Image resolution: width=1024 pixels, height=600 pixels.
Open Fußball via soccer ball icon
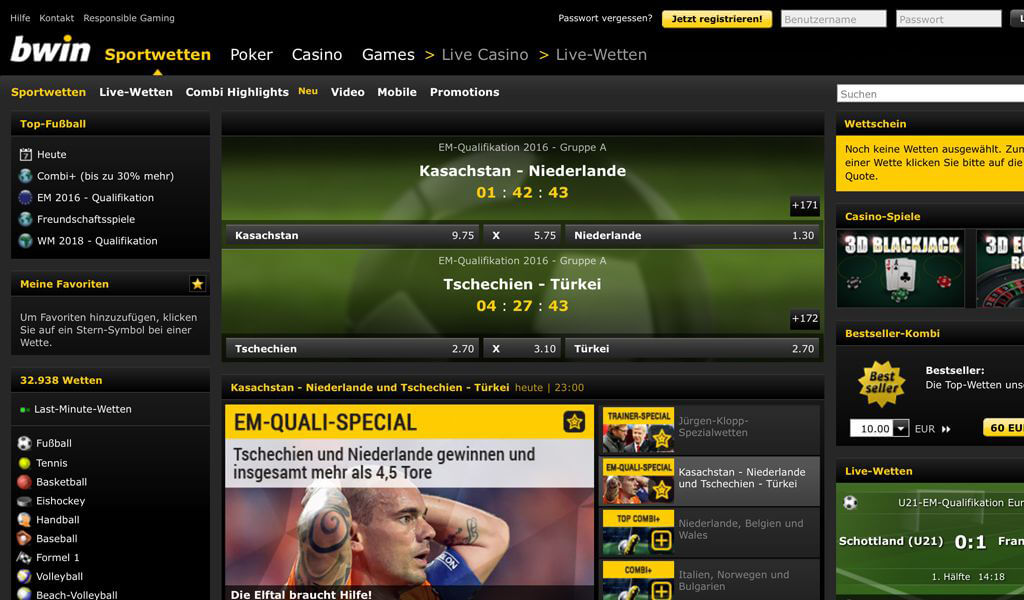tap(24, 443)
